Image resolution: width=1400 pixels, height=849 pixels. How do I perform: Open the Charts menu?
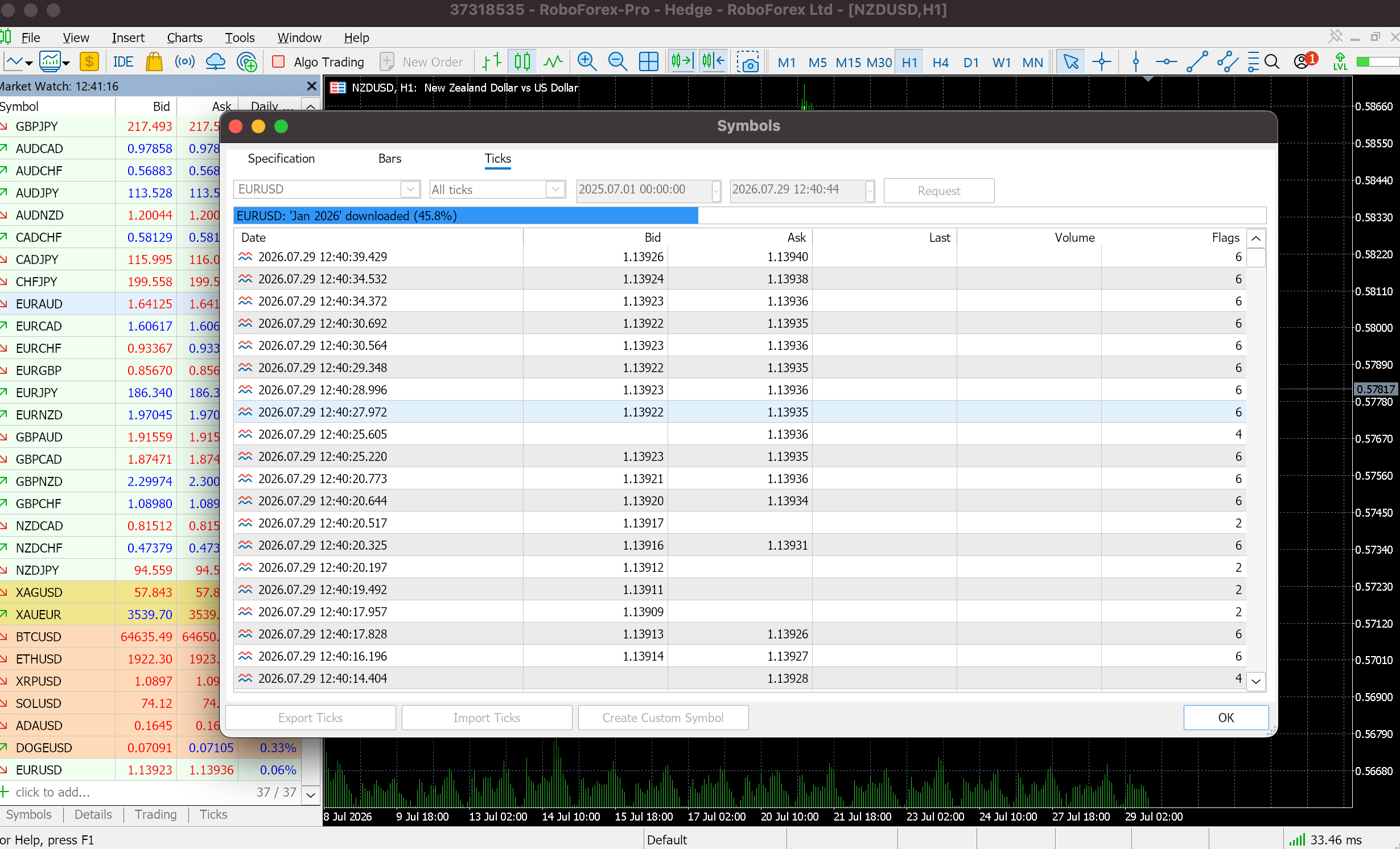(x=184, y=38)
